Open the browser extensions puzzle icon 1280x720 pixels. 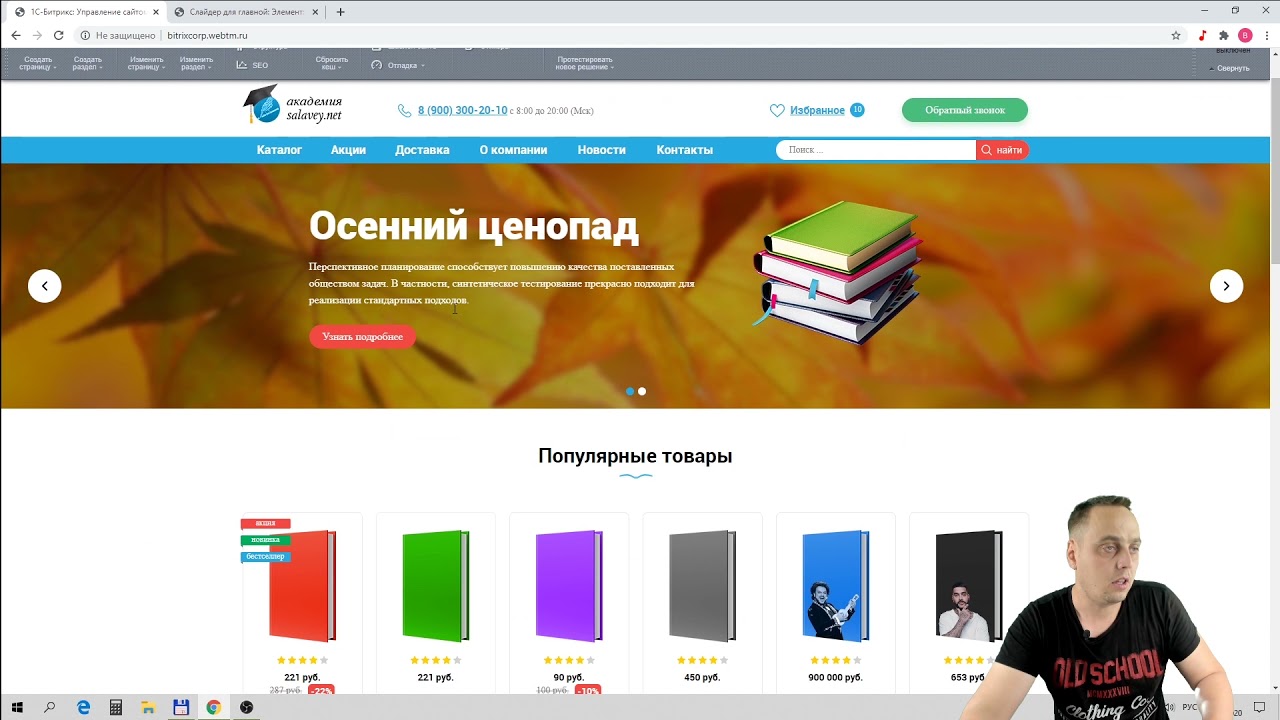1223,35
